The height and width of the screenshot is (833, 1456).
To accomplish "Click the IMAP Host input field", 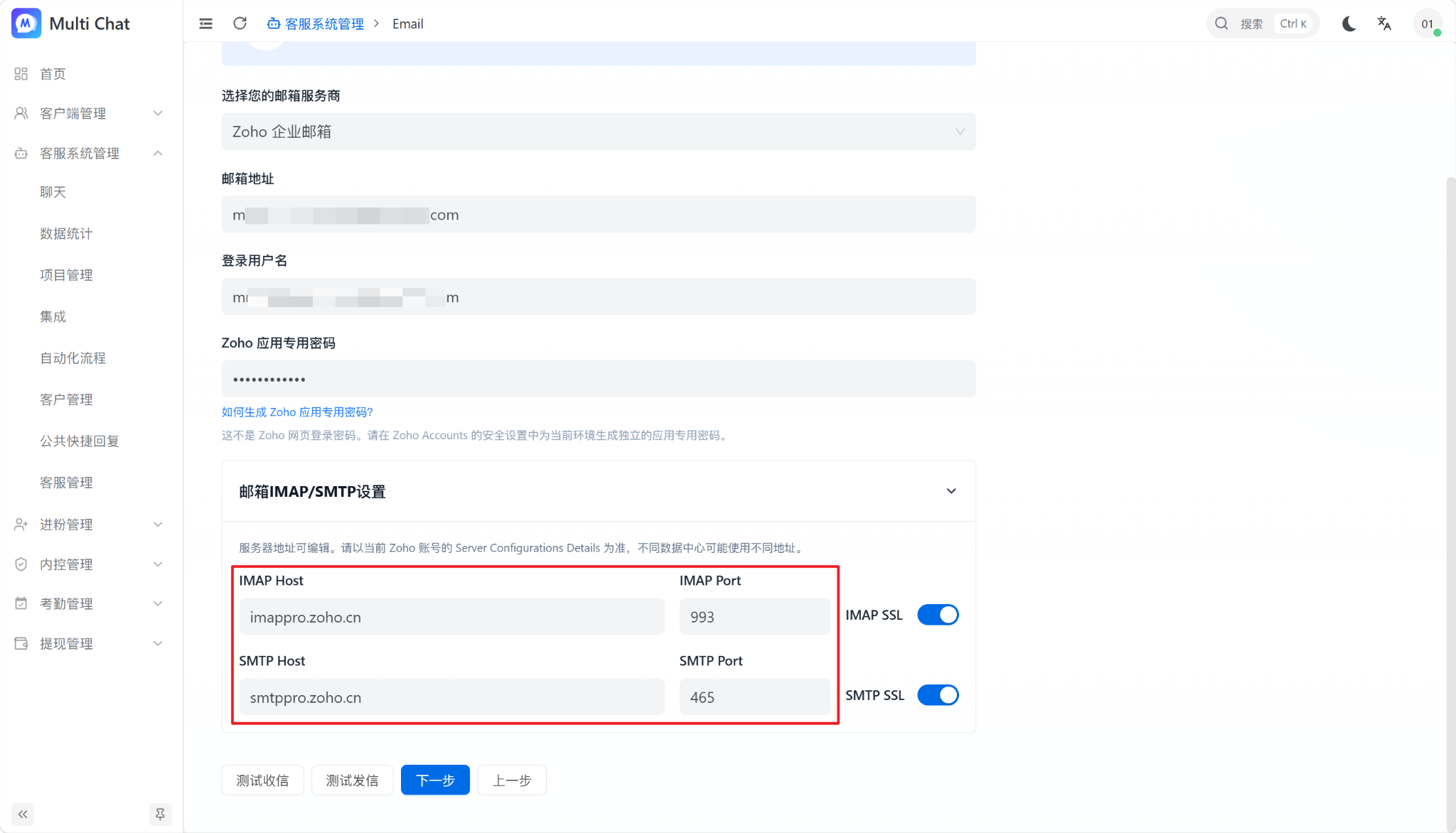I will 451,617.
